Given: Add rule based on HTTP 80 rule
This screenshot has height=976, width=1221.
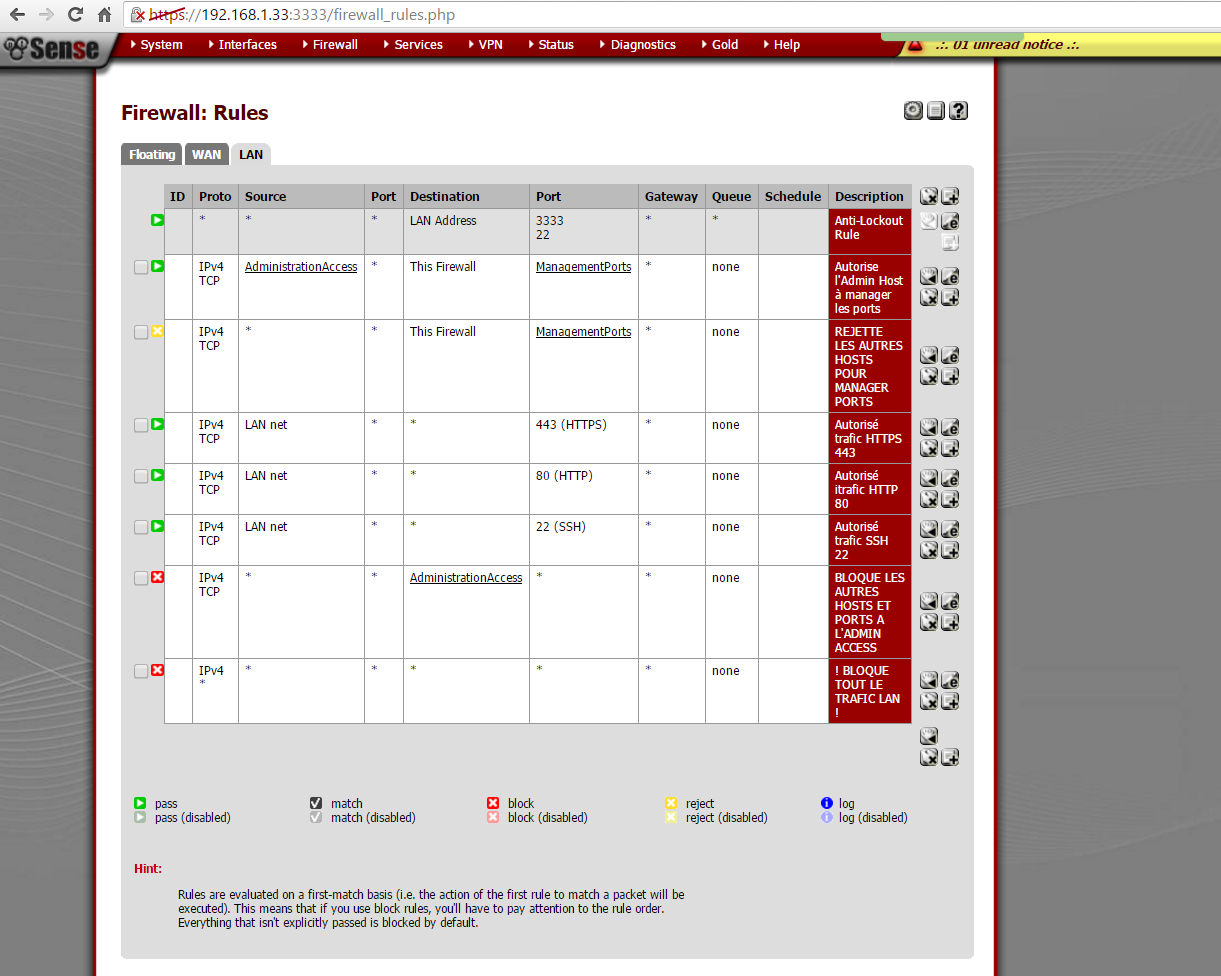Looking at the screenshot, I should tap(950, 499).
